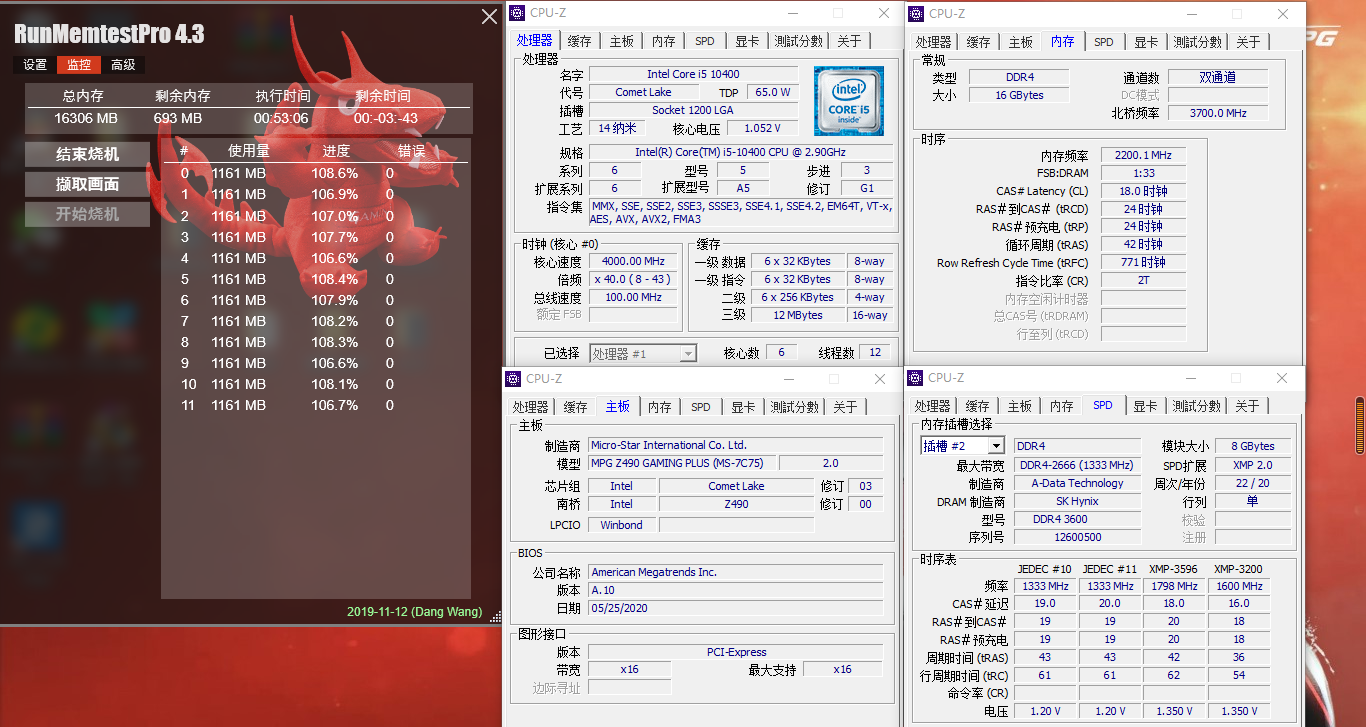Image resolution: width=1366 pixels, height=727 pixels.
Task: Click the CPU-Z icon in the processor window title bar
Action: pyautogui.click(x=516, y=13)
